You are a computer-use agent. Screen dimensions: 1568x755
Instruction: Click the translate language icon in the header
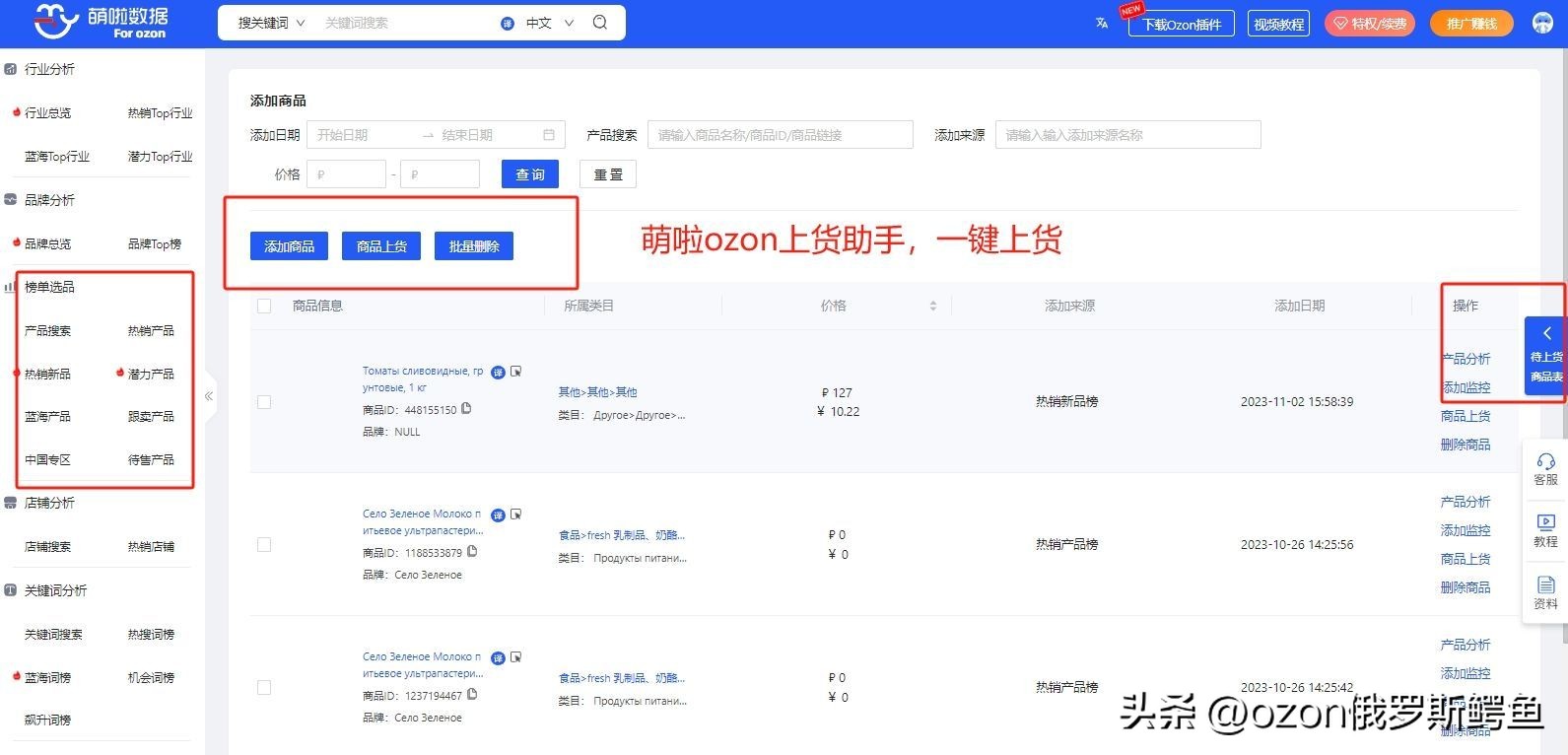pos(1102,23)
